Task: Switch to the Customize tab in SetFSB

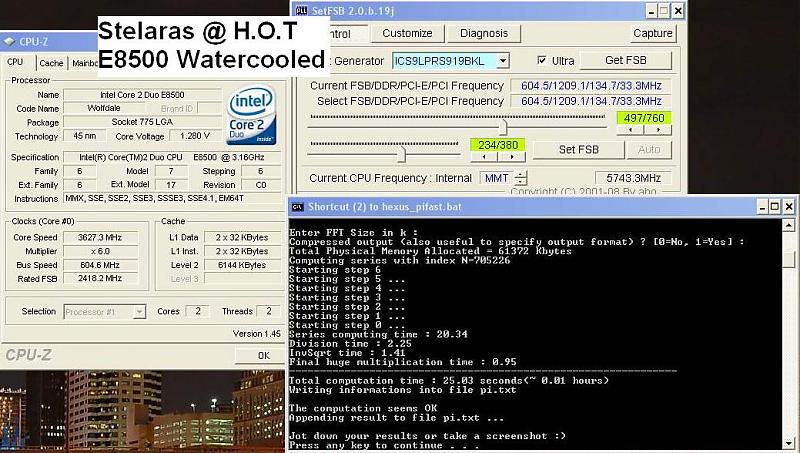Action: (x=407, y=34)
